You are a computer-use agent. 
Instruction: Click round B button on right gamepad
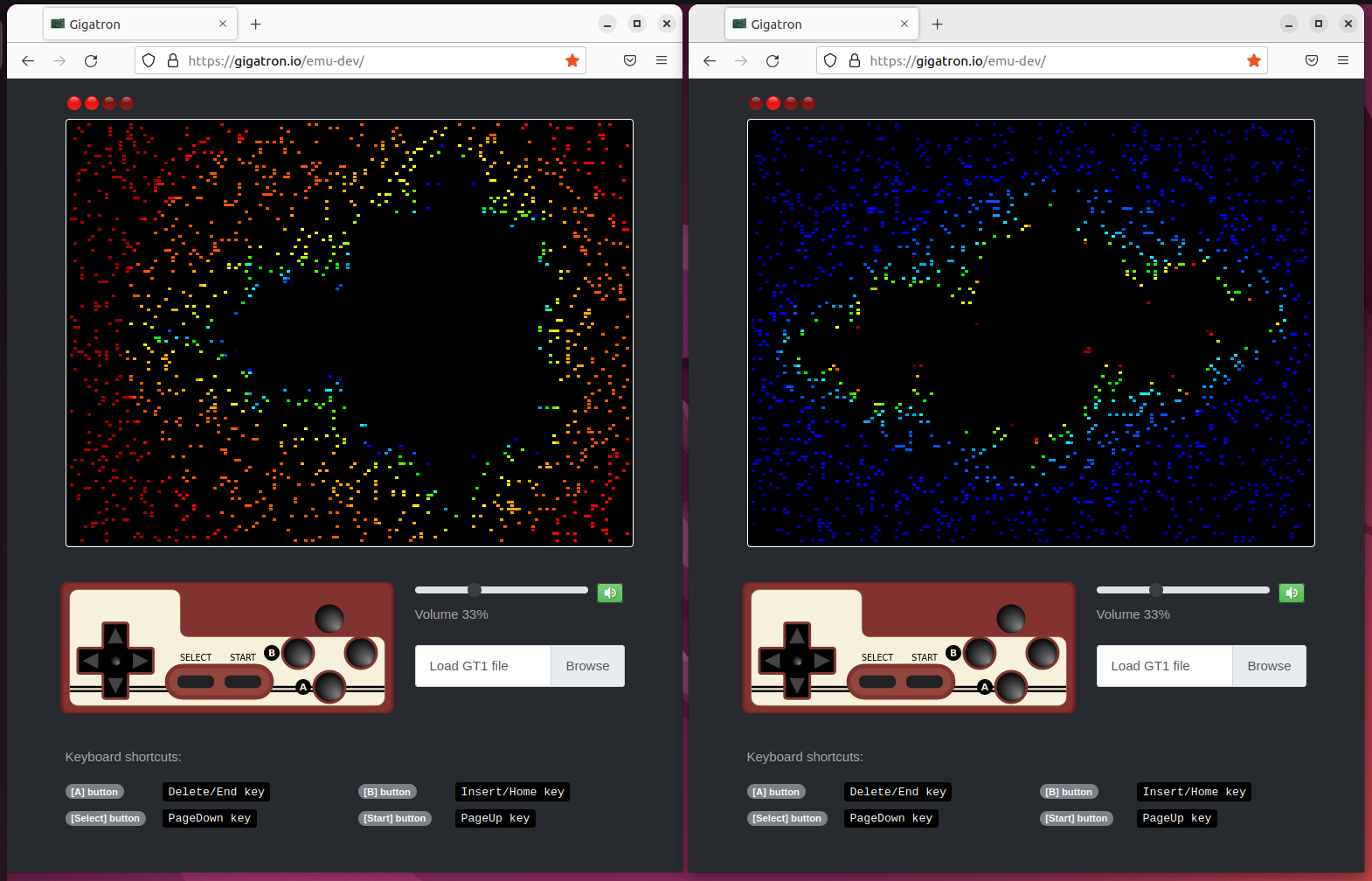point(980,653)
